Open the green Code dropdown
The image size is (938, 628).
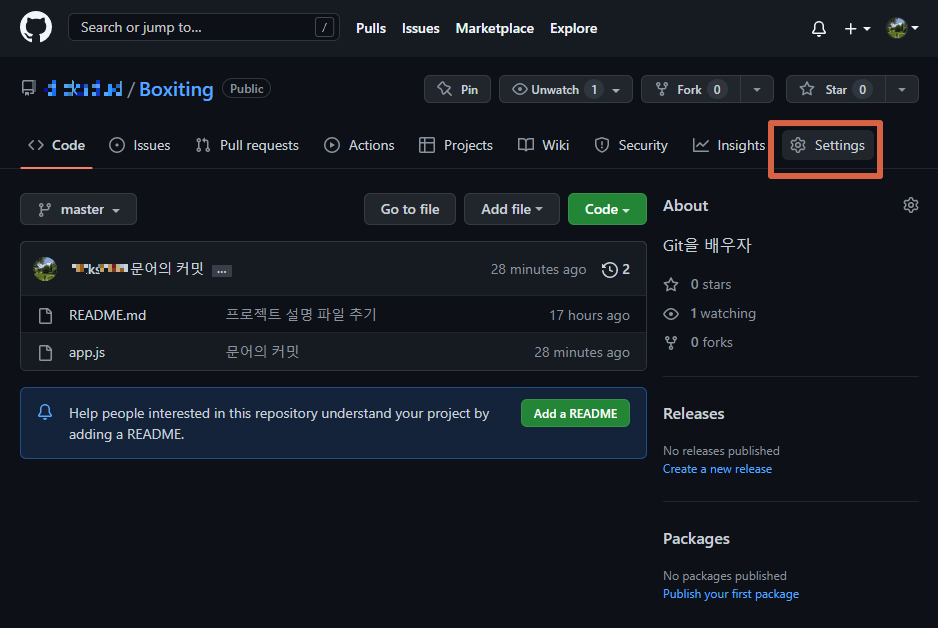click(x=607, y=209)
